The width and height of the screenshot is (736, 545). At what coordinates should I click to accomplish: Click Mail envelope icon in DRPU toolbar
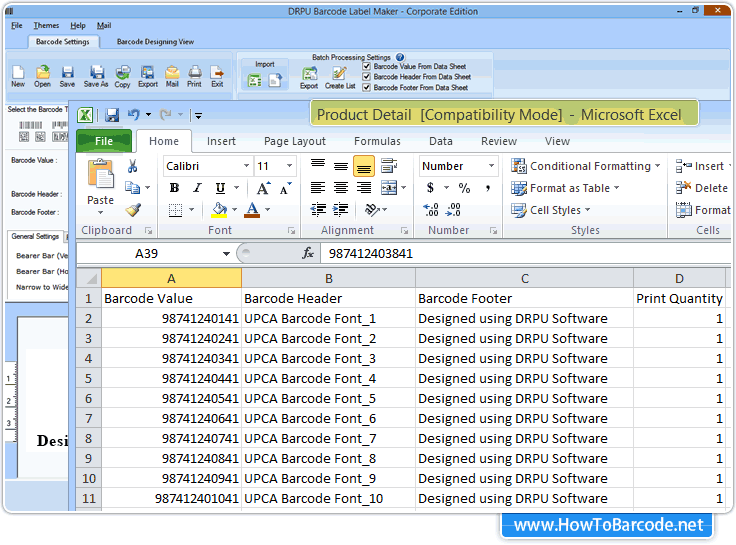(172, 73)
